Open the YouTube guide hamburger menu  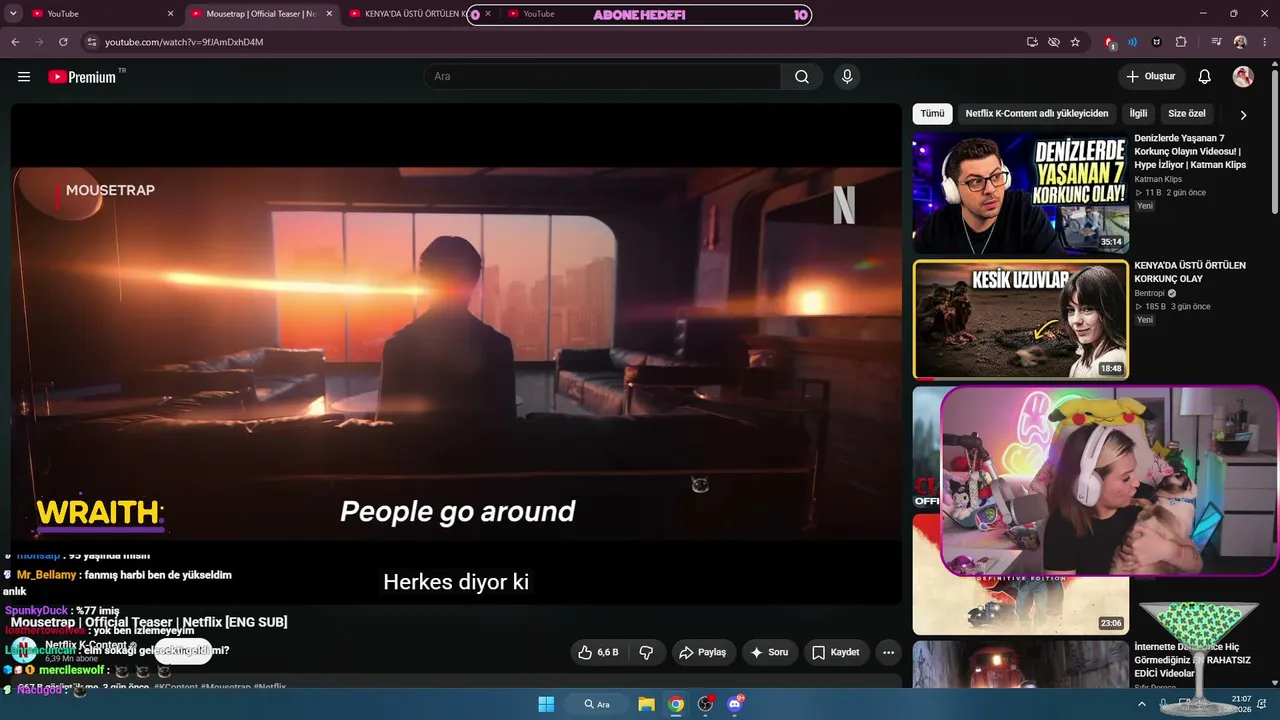point(24,77)
